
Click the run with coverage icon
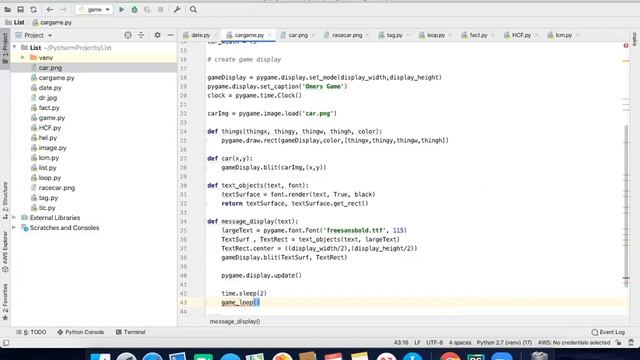pos(147,9)
